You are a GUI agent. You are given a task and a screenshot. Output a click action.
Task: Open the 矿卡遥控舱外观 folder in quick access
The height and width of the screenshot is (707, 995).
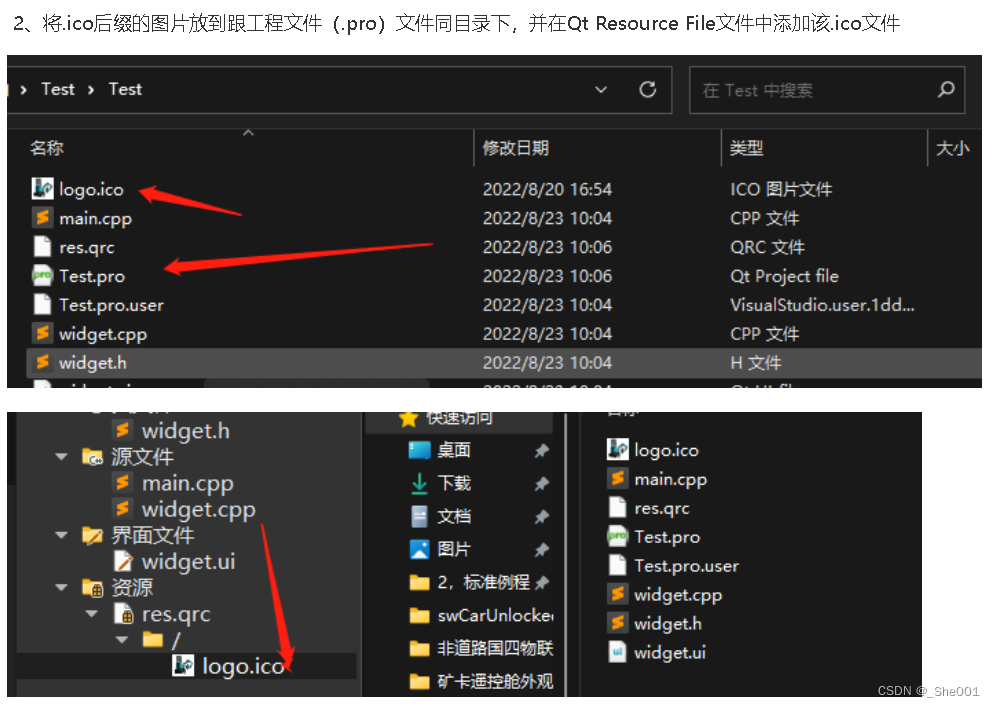tap(495, 681)
